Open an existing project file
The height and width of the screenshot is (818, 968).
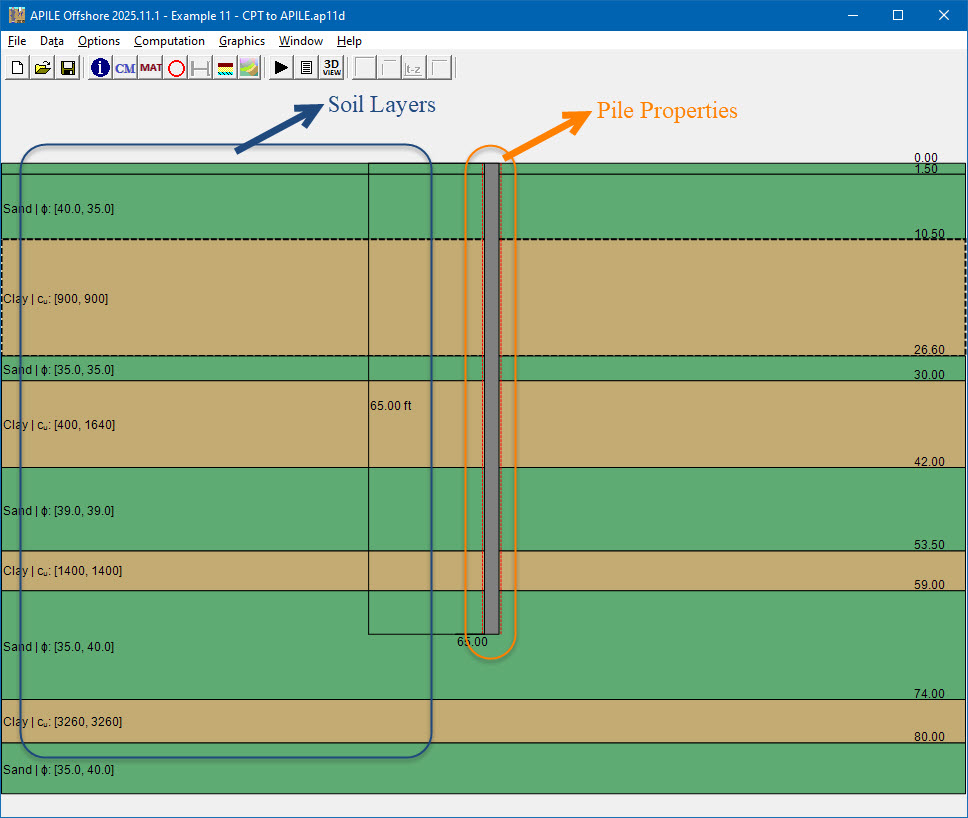coord(43,67)
